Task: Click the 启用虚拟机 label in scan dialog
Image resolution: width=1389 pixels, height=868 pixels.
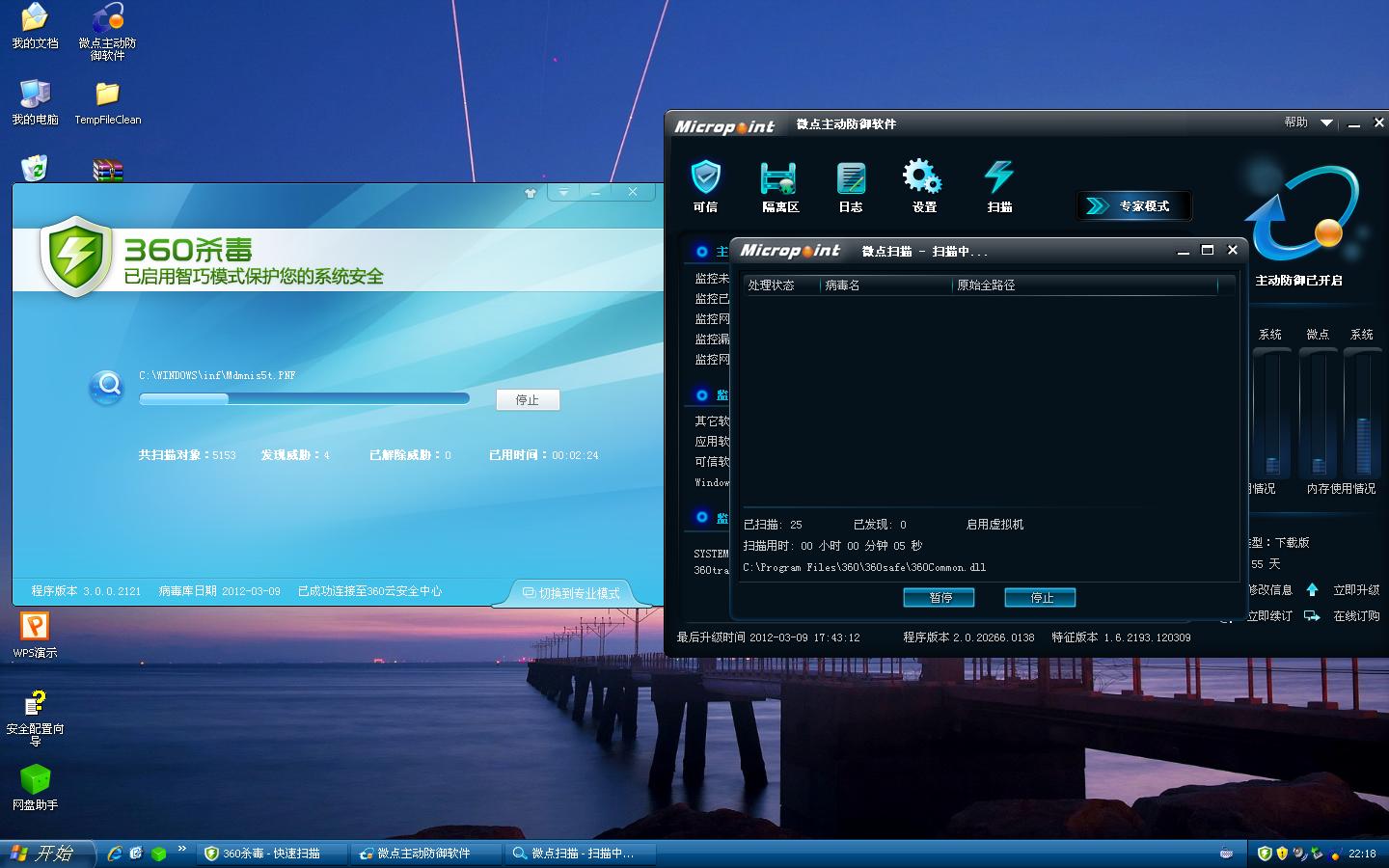Action: pyautogui.click(x=994, y=525)
